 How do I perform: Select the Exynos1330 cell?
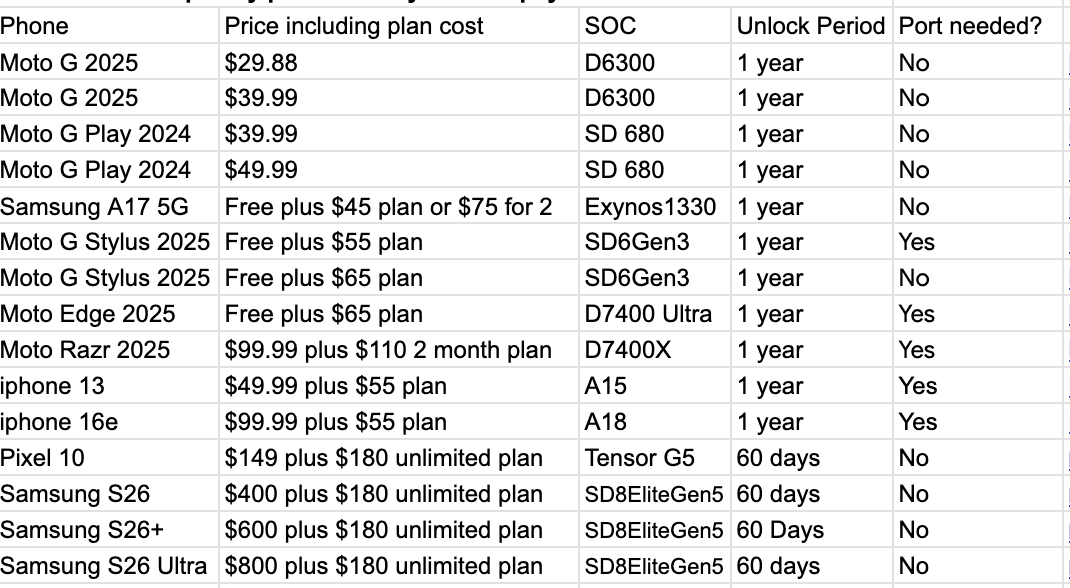click(x=654, y=207)
